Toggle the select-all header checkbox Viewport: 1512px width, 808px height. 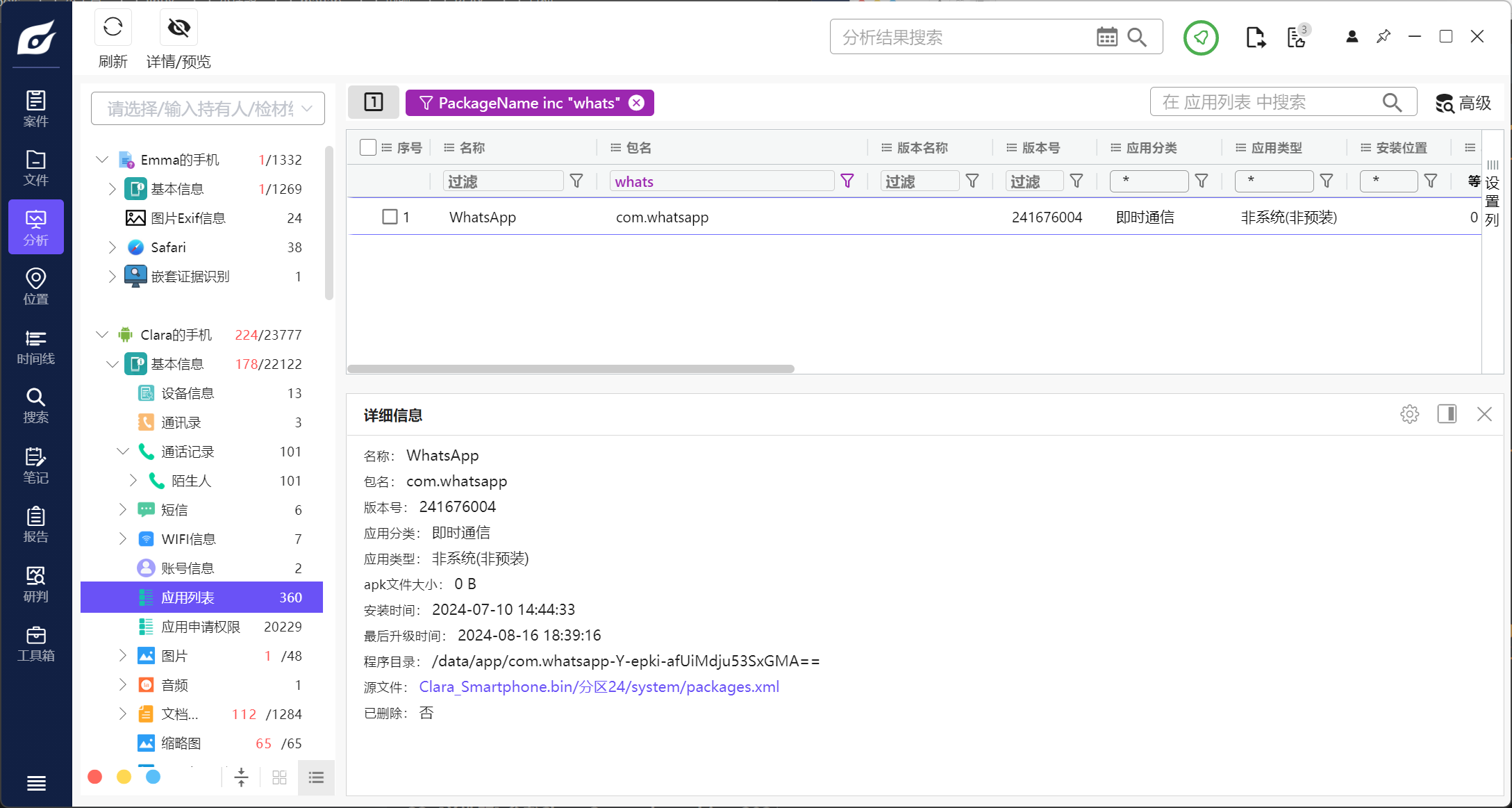pos(368,147)
